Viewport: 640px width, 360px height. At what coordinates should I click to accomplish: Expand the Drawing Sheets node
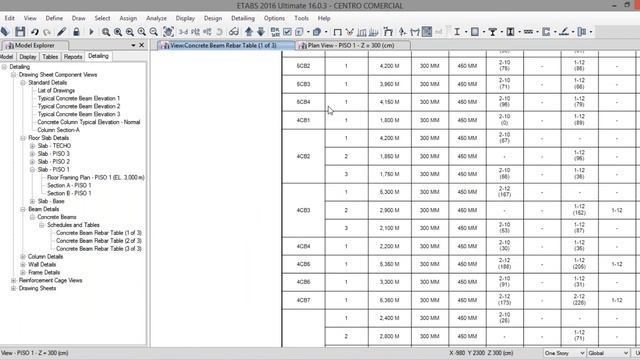point(13,288)
